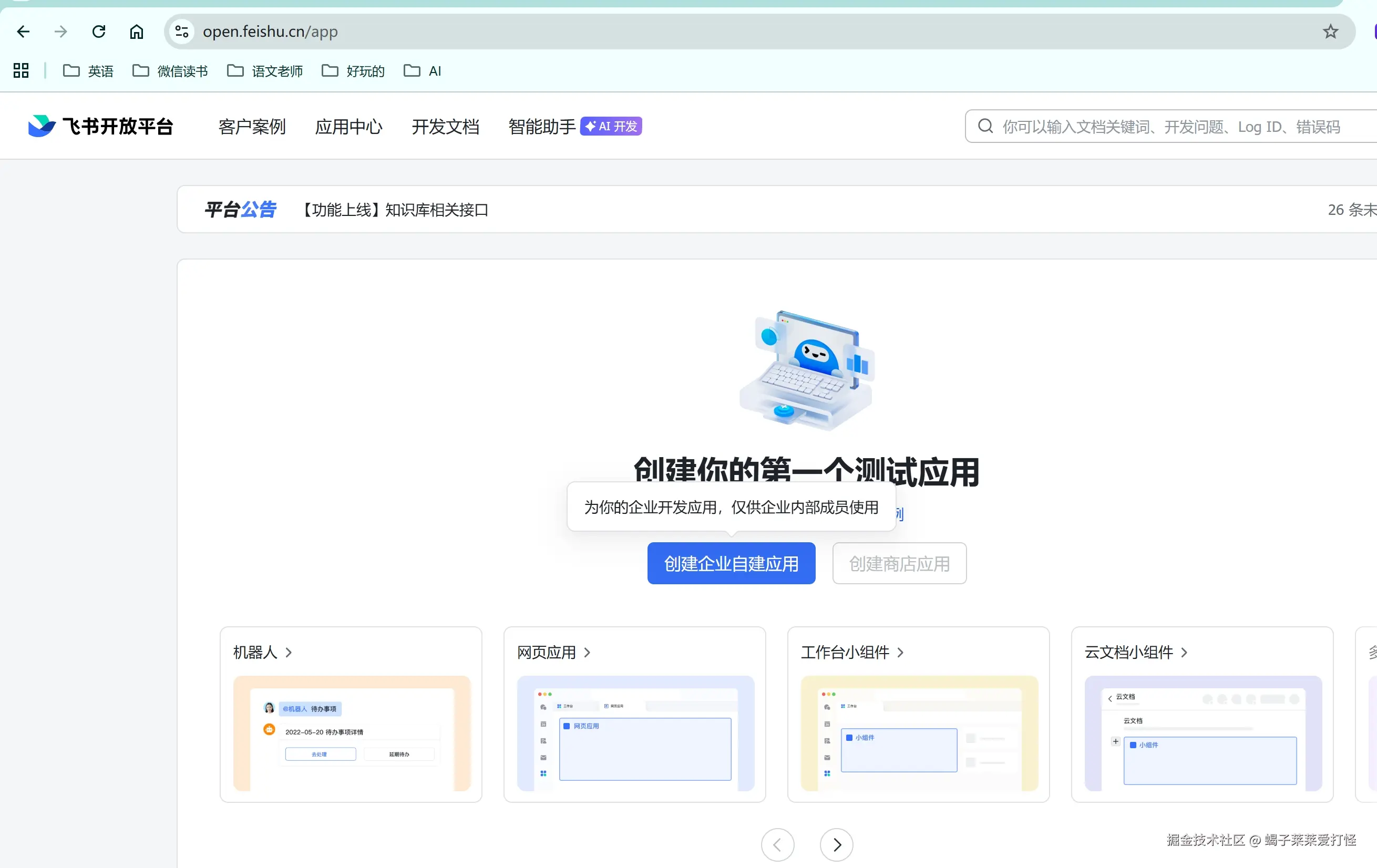The width and height of the screenshot is (1377, 868).
Task: Open the AI bookmark folder
Action: [423, 71]
